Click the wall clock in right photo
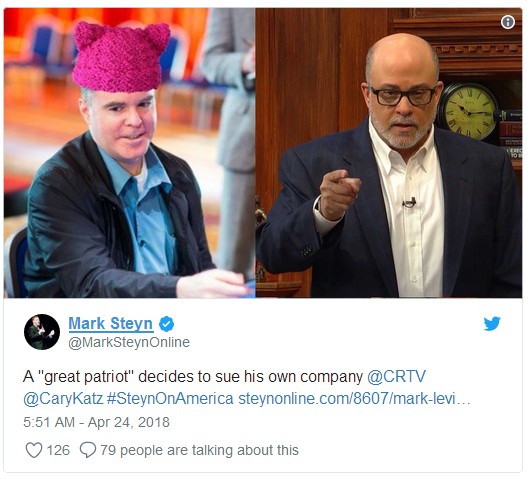 [470, 110]
